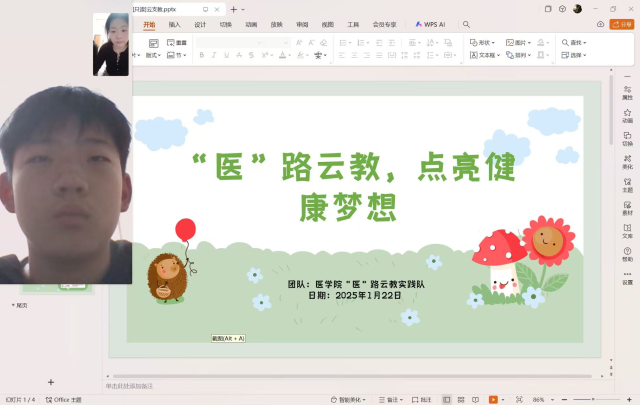Open the 属性 properties side panel
The height and width of the screenshot is (405, 640).
pos(627,92)
